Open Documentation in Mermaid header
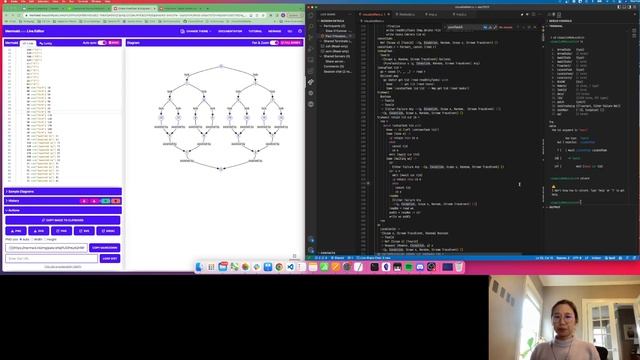The width and height of the screenshot is (640, 360). [x=230, y=31]
